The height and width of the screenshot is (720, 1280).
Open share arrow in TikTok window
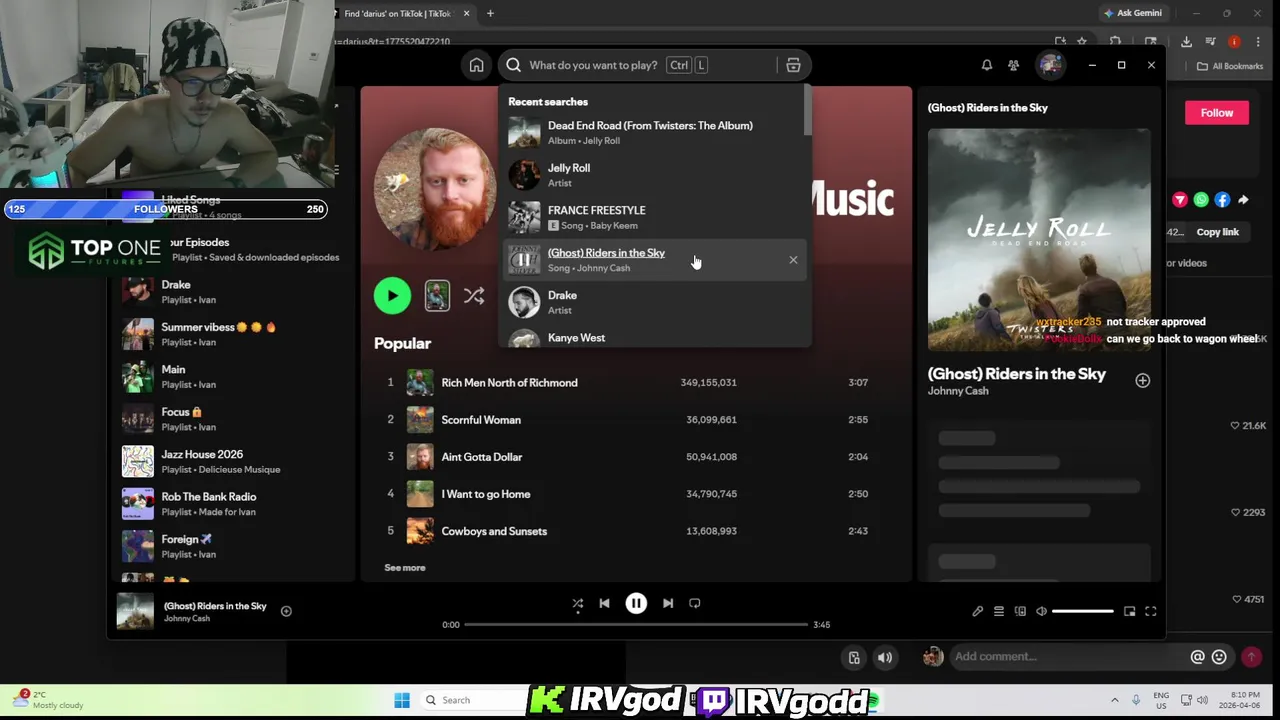1243,200
